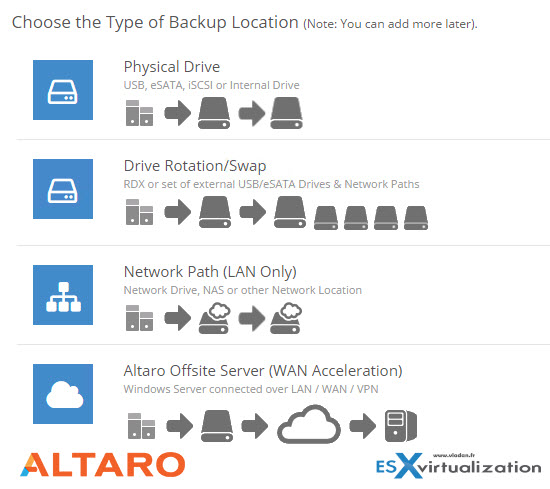Click the tower computer icon in Offsite diagram

(401, 426)
